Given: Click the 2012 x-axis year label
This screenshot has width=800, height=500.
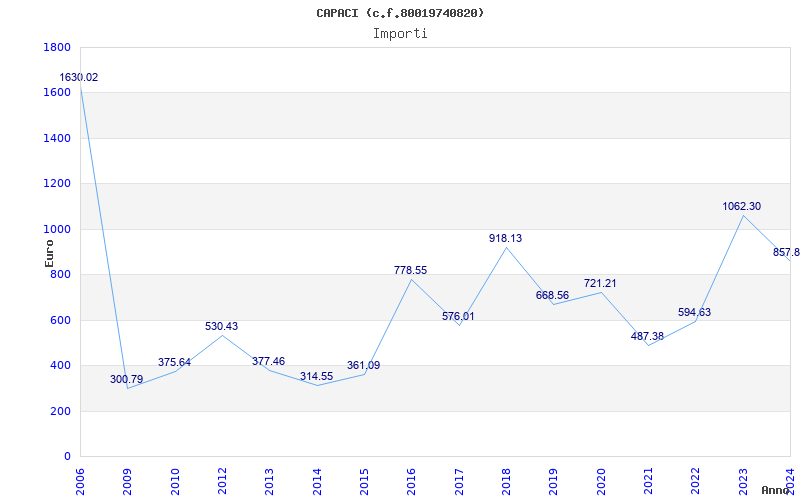Looking at the screenshot, I should pos(222,482).
